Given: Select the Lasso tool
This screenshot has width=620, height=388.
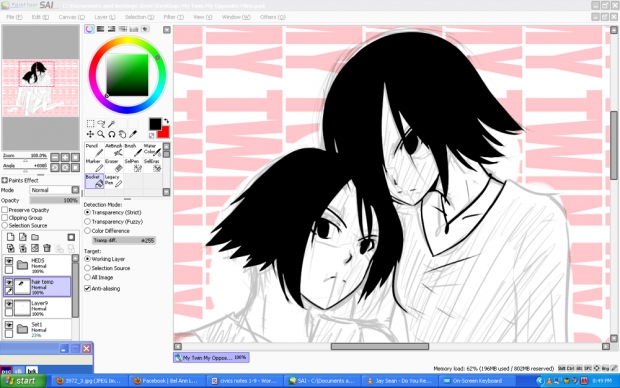Looking at the screenshot, I should (x=101, y=124).
